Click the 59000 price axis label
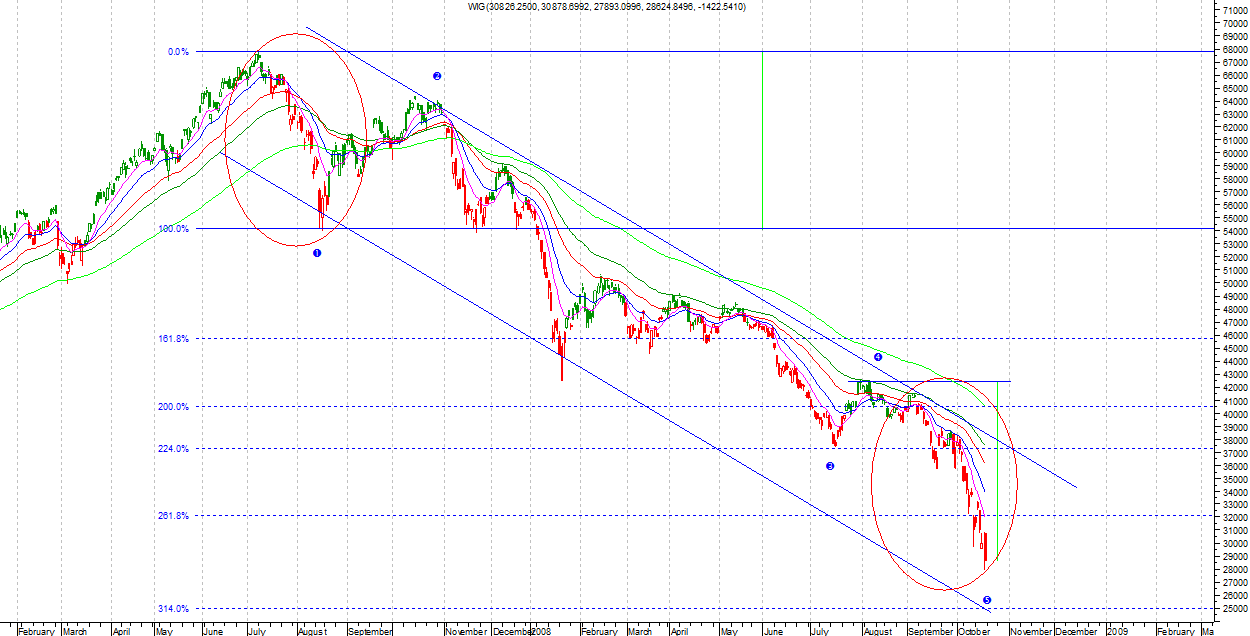Screen dimensions: 1250x636 click(1233, 166)
